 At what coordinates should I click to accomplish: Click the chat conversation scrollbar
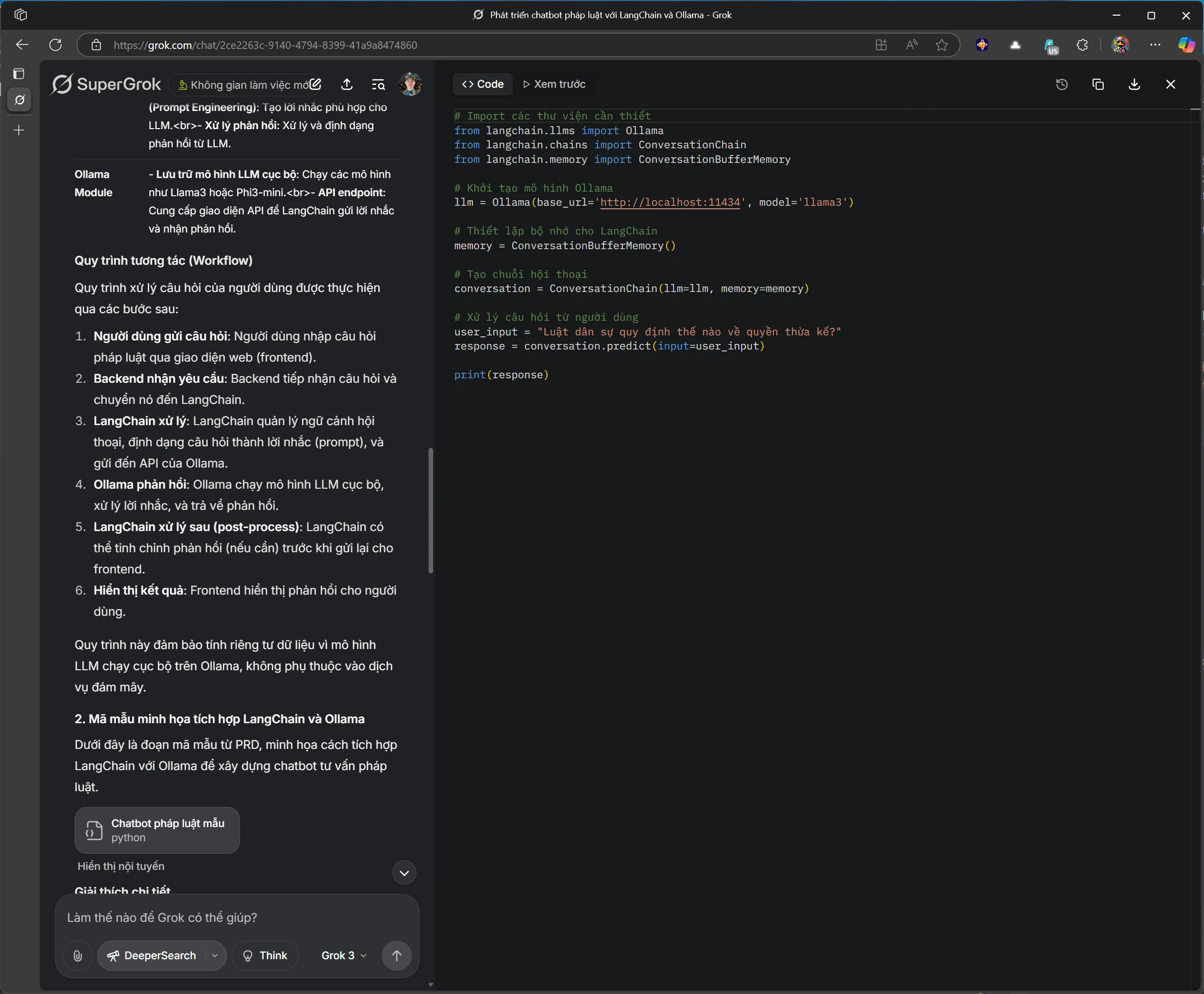(431, 510)
